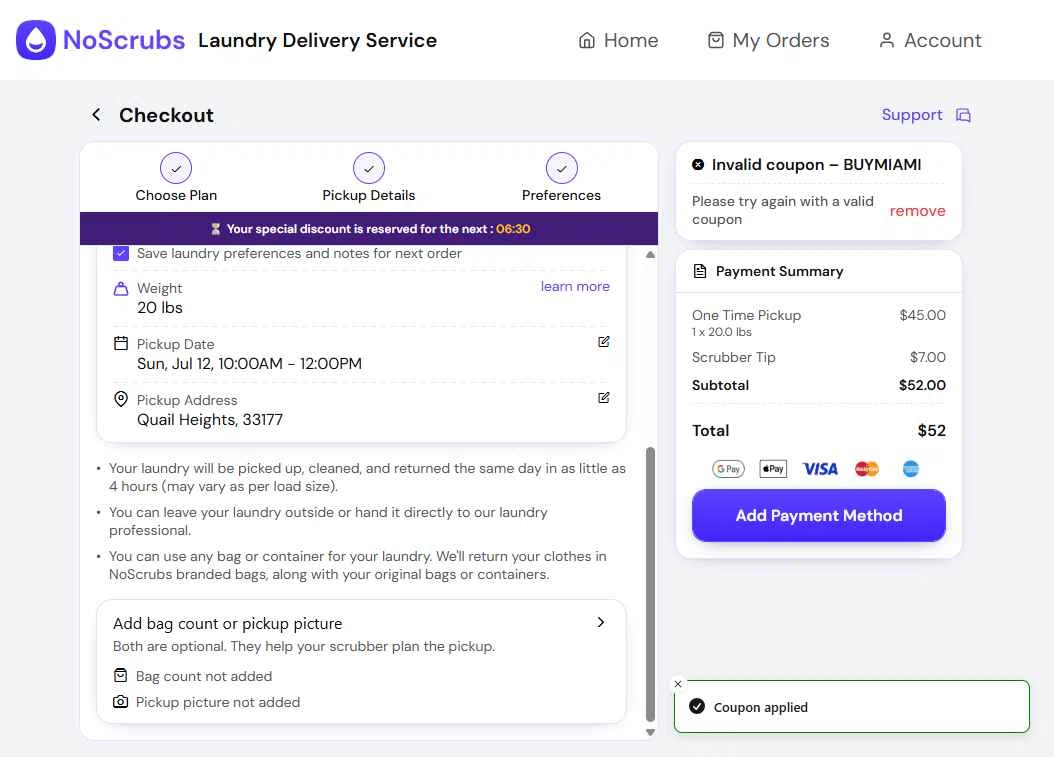
Task: Click the Pickup Address location pin icon
Action: 121,399
